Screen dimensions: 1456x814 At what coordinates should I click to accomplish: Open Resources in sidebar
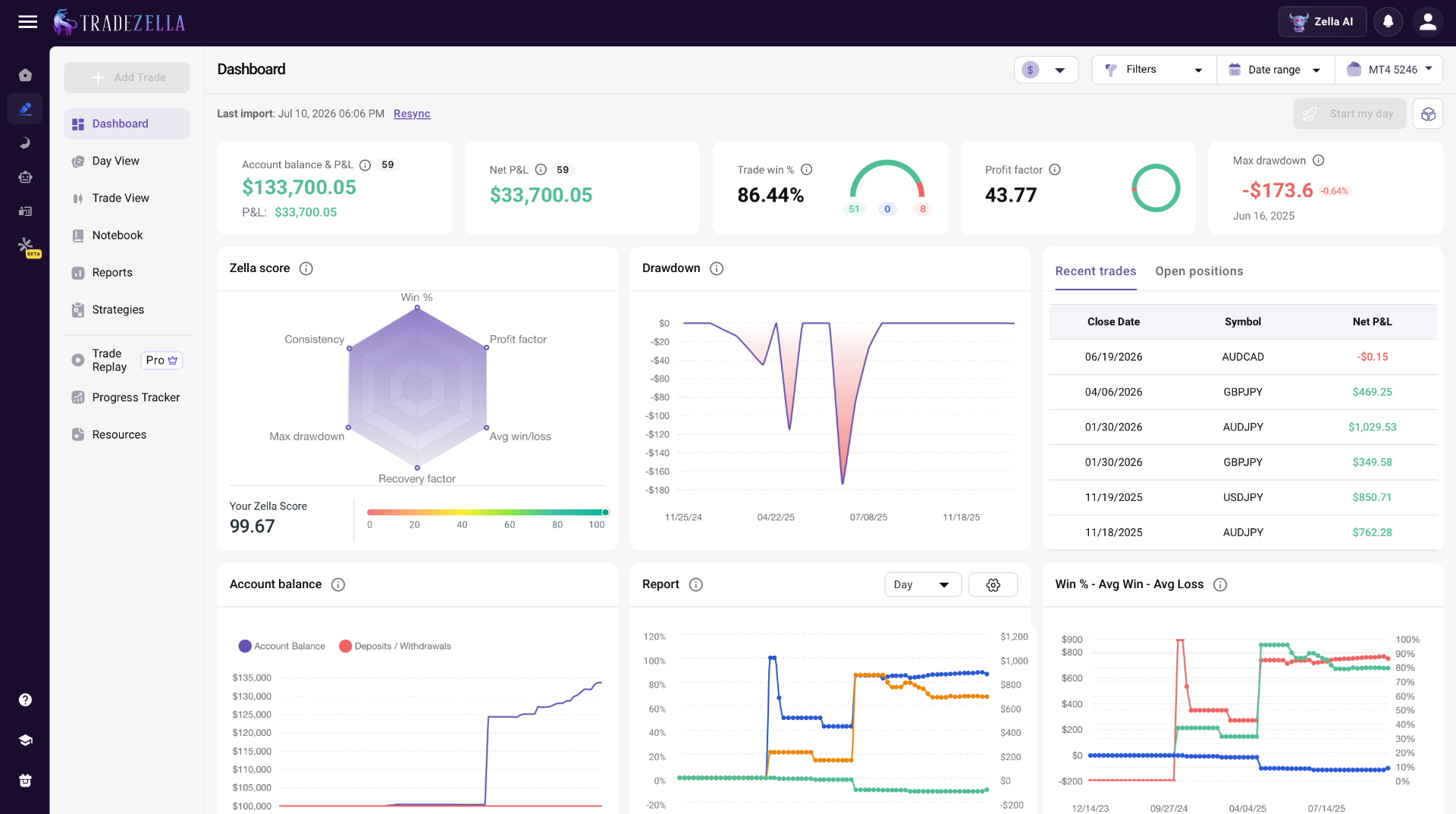click(x=127, y=434)
